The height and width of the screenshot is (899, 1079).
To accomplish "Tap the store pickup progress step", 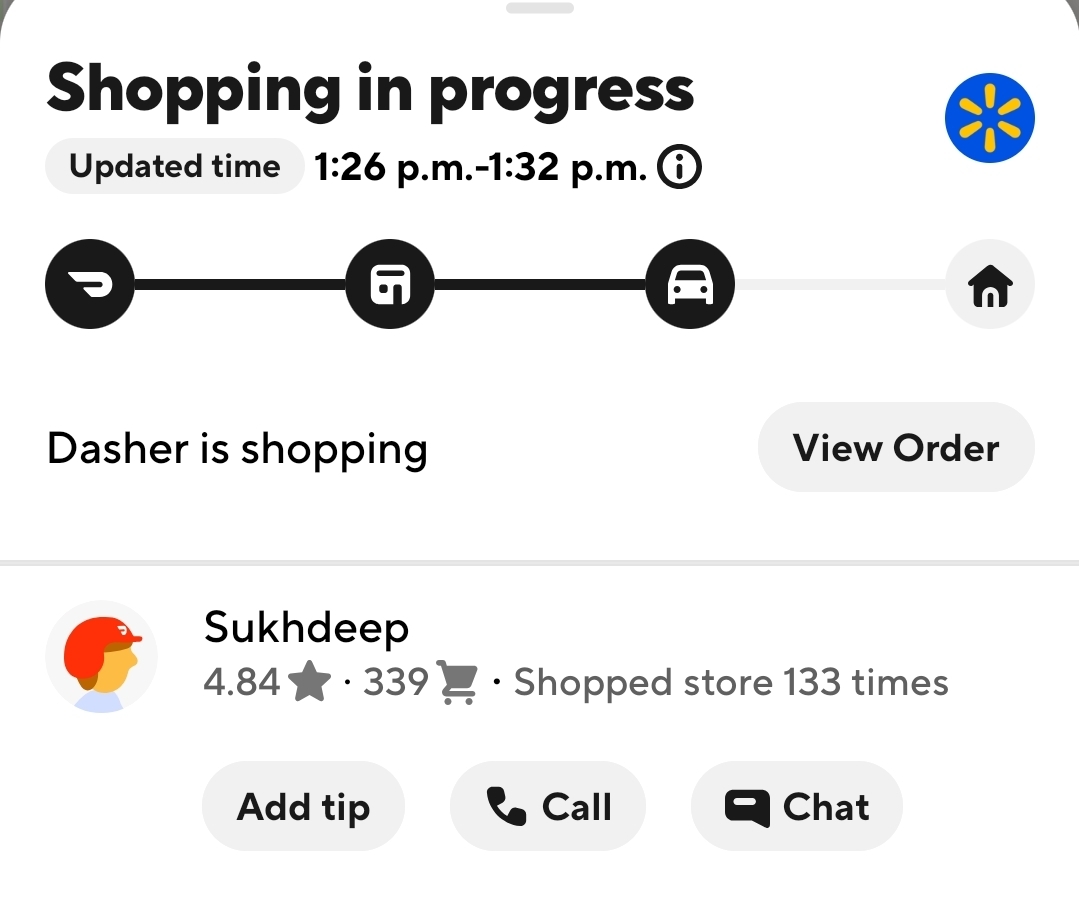I will (x=390, y=284).
